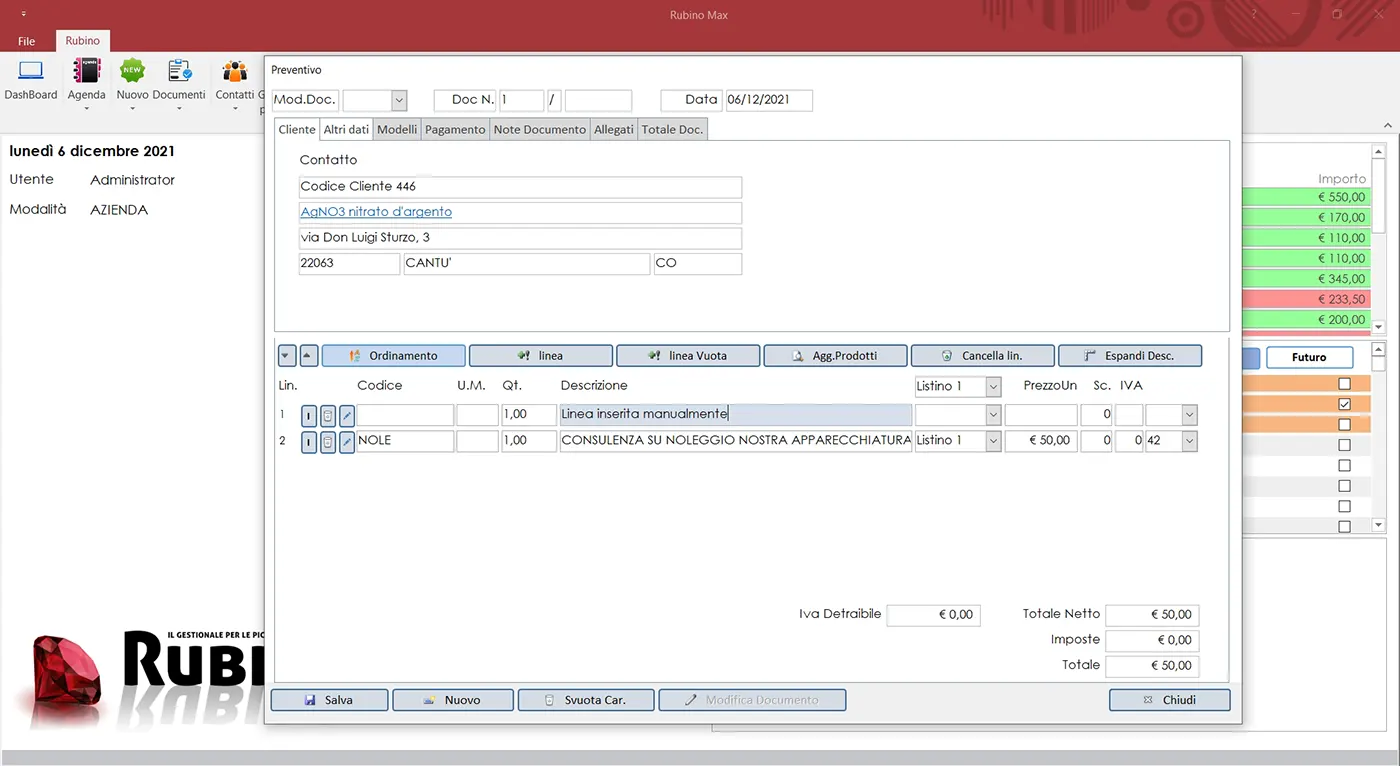
Task: Expand the Nuovo ribbon dropdown arrow
Action: [x=132, y=108]
